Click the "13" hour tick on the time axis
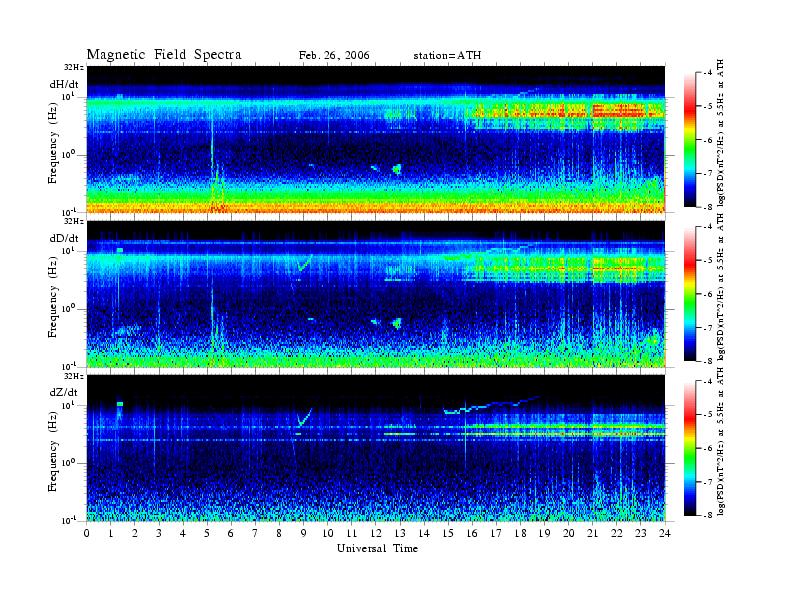Image resolution: width=792 pixels, height=612 pixels. (400, 533)
